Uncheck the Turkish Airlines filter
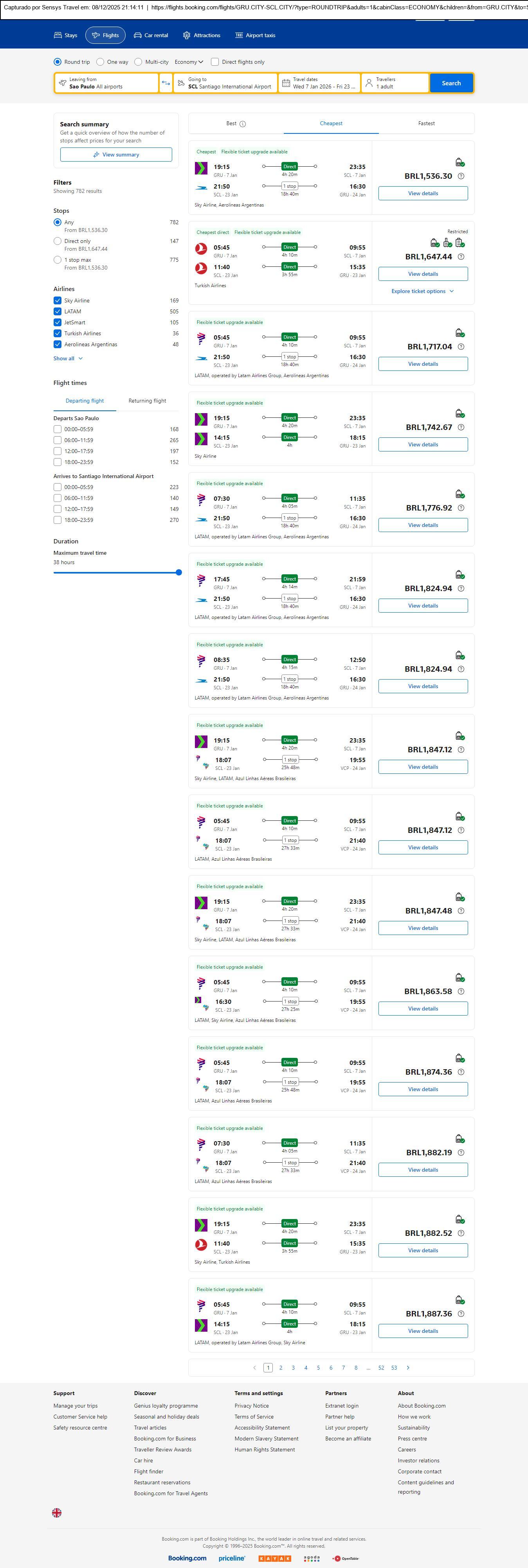 pyautogui.click(x=58, y=334)
